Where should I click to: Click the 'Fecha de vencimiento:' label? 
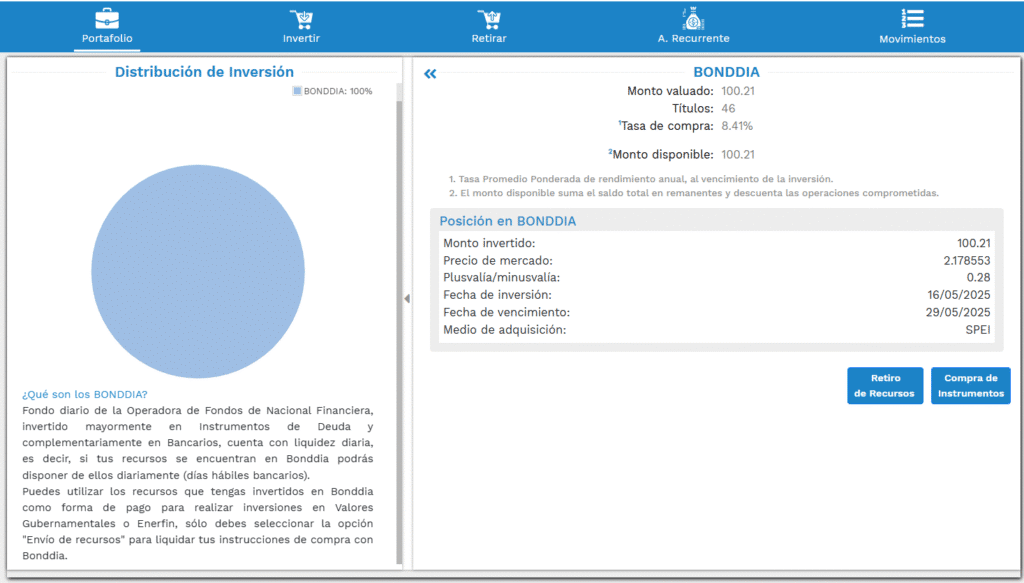[x=506, y=313]
